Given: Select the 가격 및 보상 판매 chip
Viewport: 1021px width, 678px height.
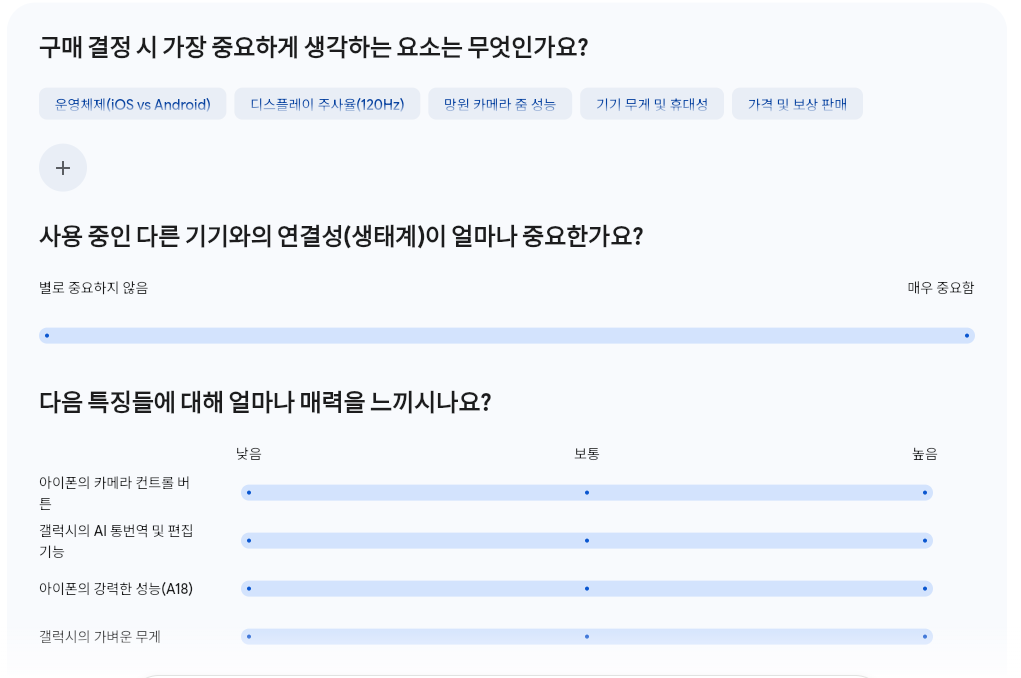Looking at the screenshot, I should click(x=797, y=103).
